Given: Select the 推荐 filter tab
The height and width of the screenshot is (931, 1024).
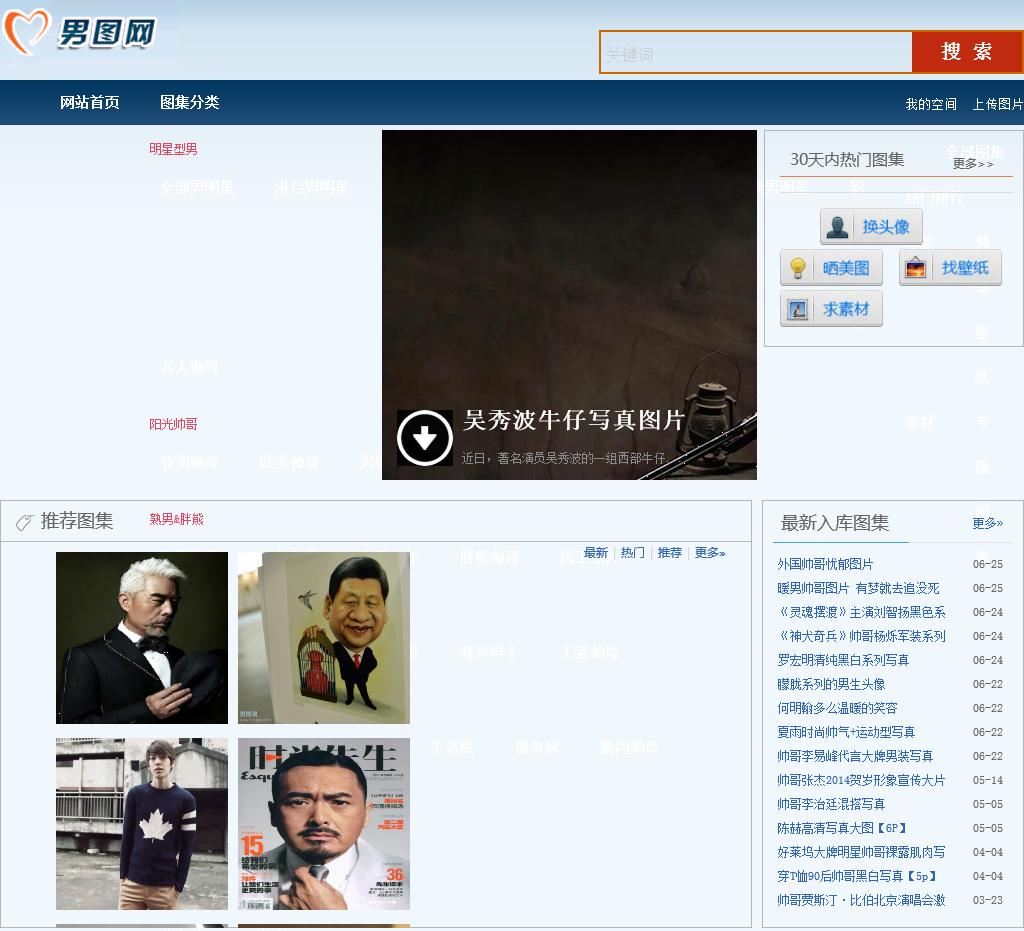Looking at the screenshot, I should point(669,553).
